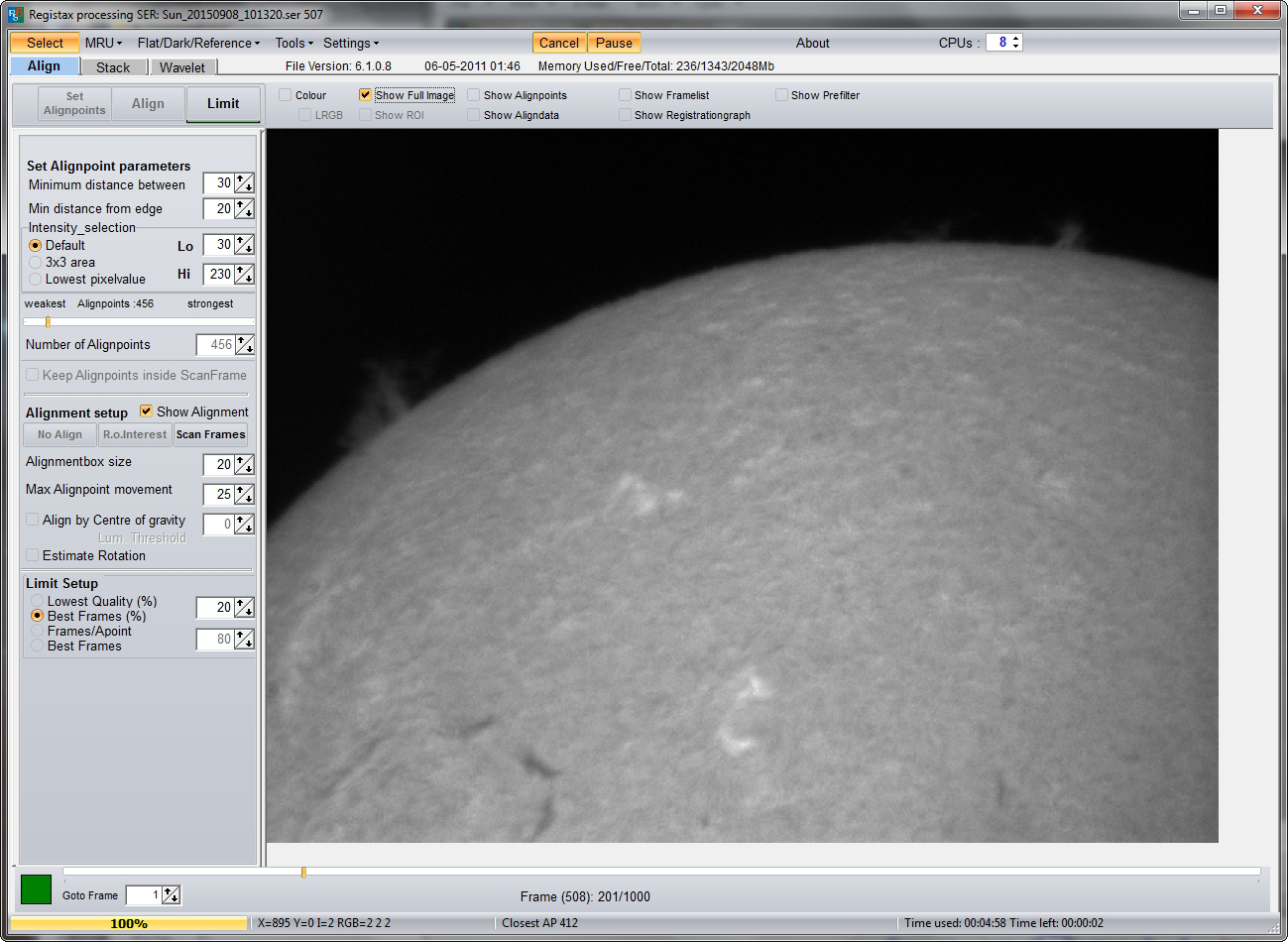Image resolution: width=1288 pixels, height=942 pixels.
Task: Click the frame position slider marker
Action: [x=303, y=872]
